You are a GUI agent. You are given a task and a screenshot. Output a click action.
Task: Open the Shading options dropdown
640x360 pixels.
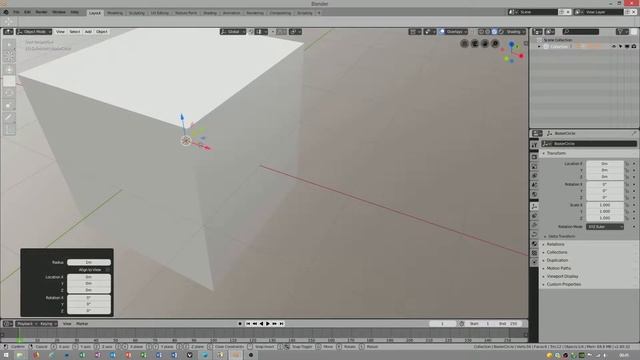click(x=516, y=31)
